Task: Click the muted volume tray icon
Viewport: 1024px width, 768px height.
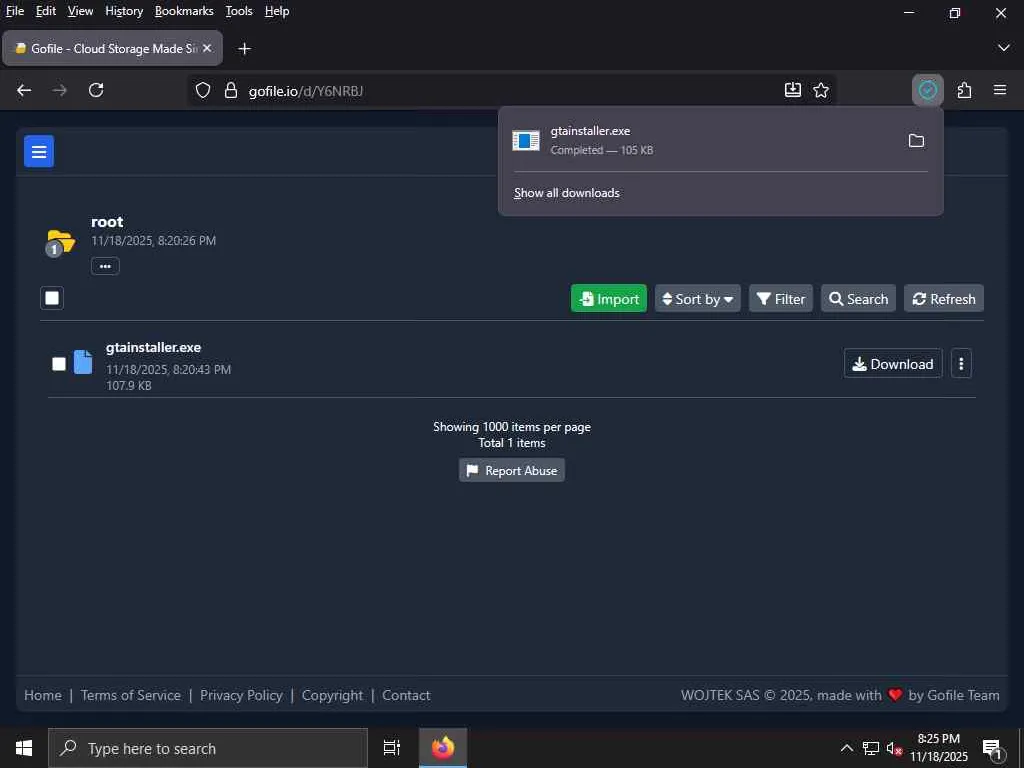Action: (x=894, y=748)
